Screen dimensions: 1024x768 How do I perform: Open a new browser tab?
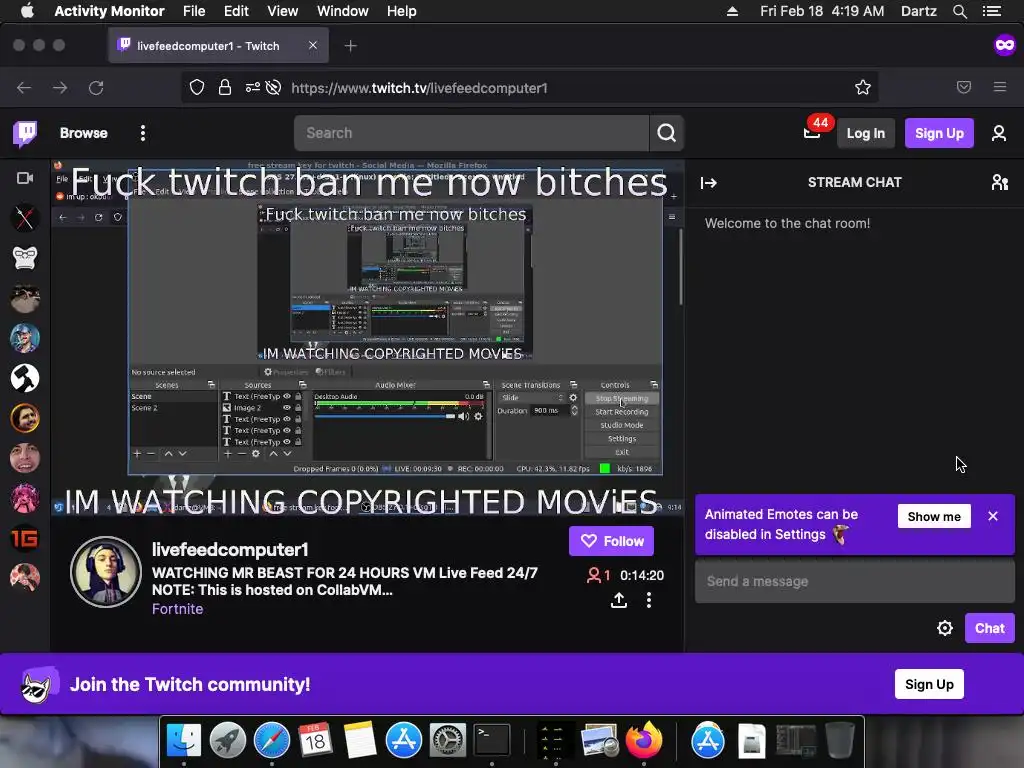[x=351, y=46]
